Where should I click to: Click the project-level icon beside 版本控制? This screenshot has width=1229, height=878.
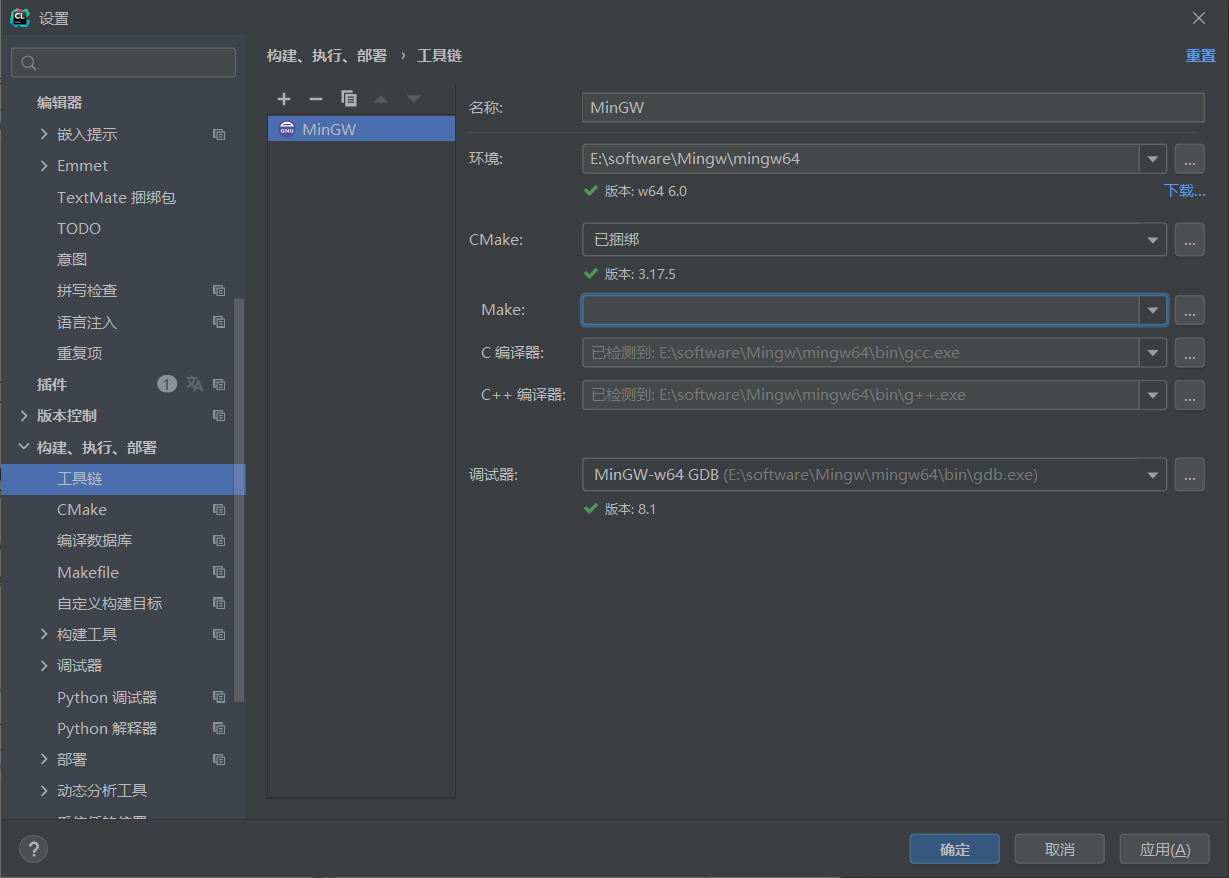coord(219,416)
